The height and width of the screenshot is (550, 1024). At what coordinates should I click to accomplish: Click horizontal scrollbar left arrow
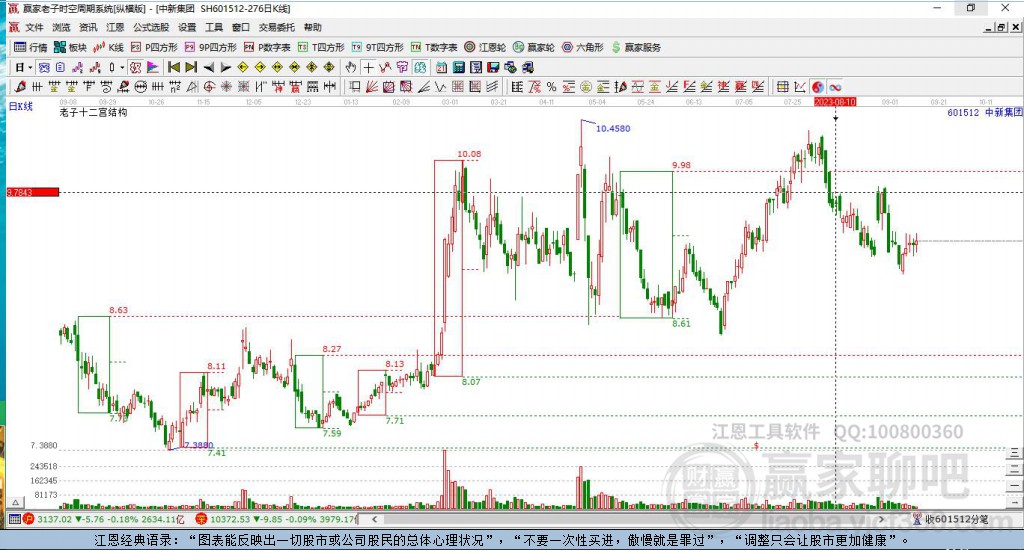coord(374,519)
